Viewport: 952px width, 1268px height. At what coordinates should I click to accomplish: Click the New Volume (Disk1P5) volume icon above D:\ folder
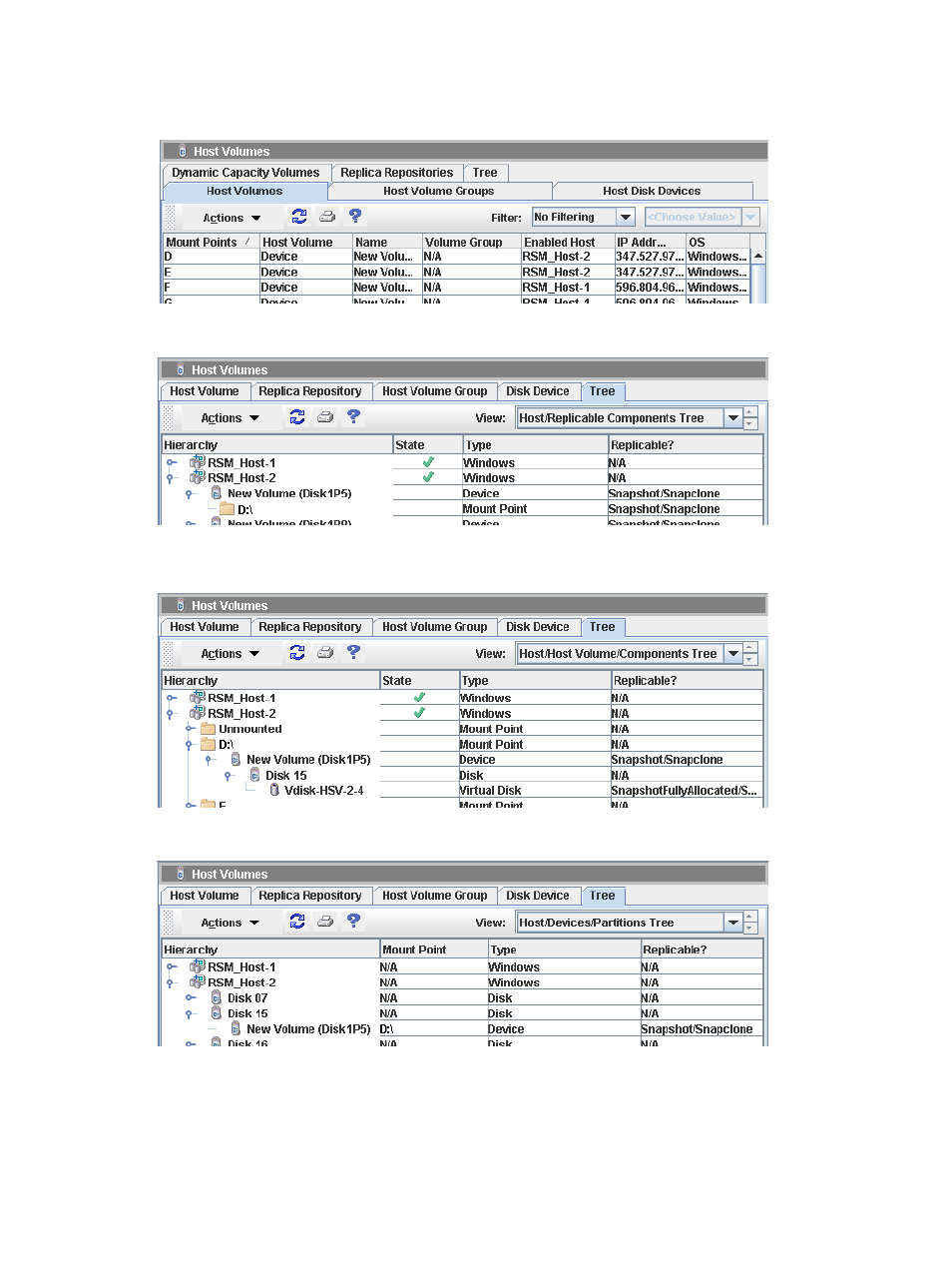pyautogui.click(x=217, y=493)
